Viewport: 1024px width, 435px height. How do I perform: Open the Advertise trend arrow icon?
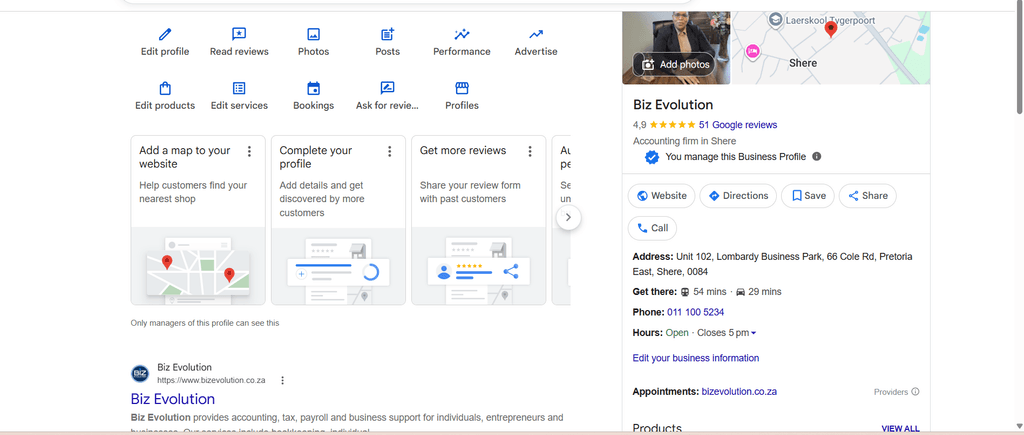point(536,34)
